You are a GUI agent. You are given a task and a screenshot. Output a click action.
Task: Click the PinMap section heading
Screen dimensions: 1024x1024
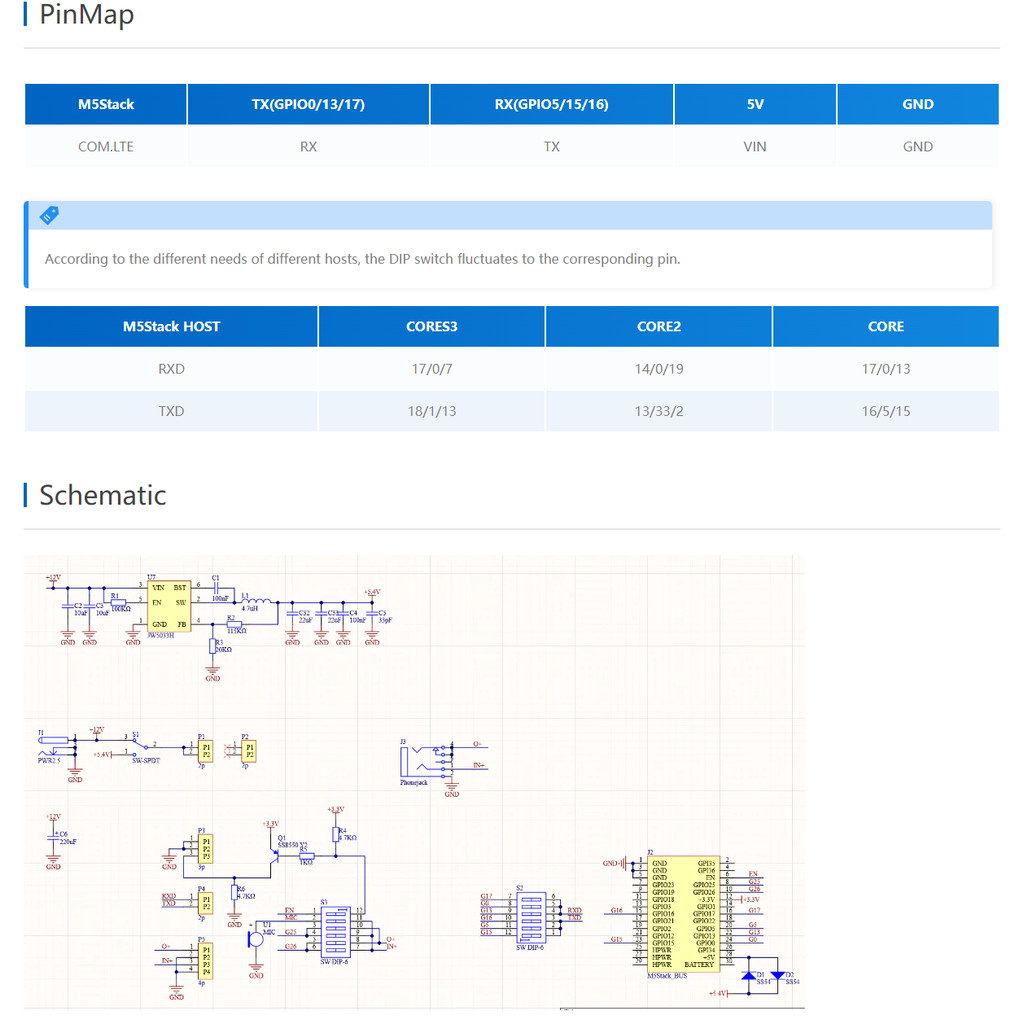click(x=86, y=16)
